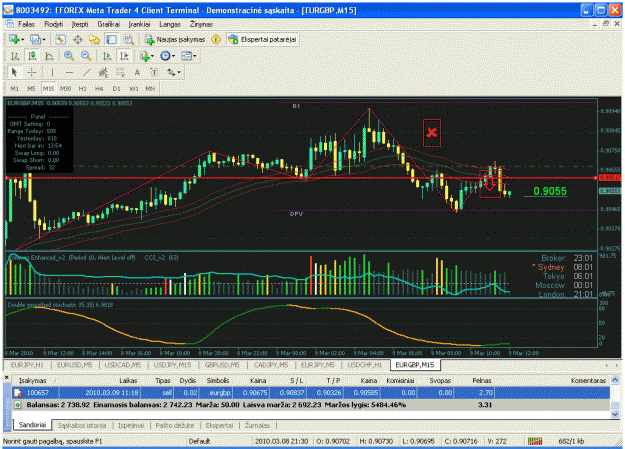Viewport: 625px width, 449px height.
Task: Open the Sąskaitos istorija tab
Action: (x=82, y=425)
